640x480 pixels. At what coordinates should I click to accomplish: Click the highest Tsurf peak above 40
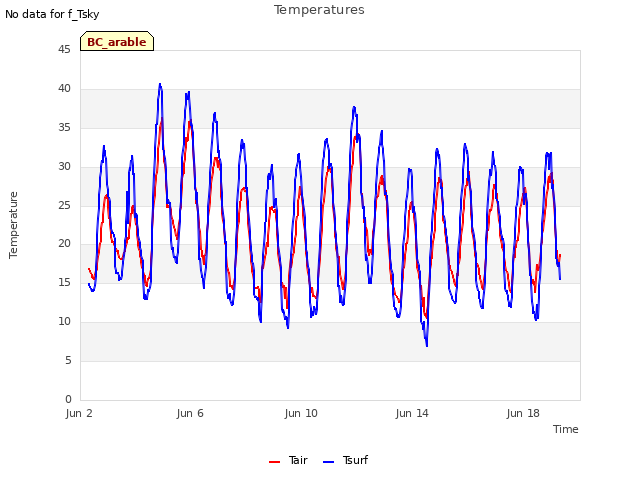160,84
